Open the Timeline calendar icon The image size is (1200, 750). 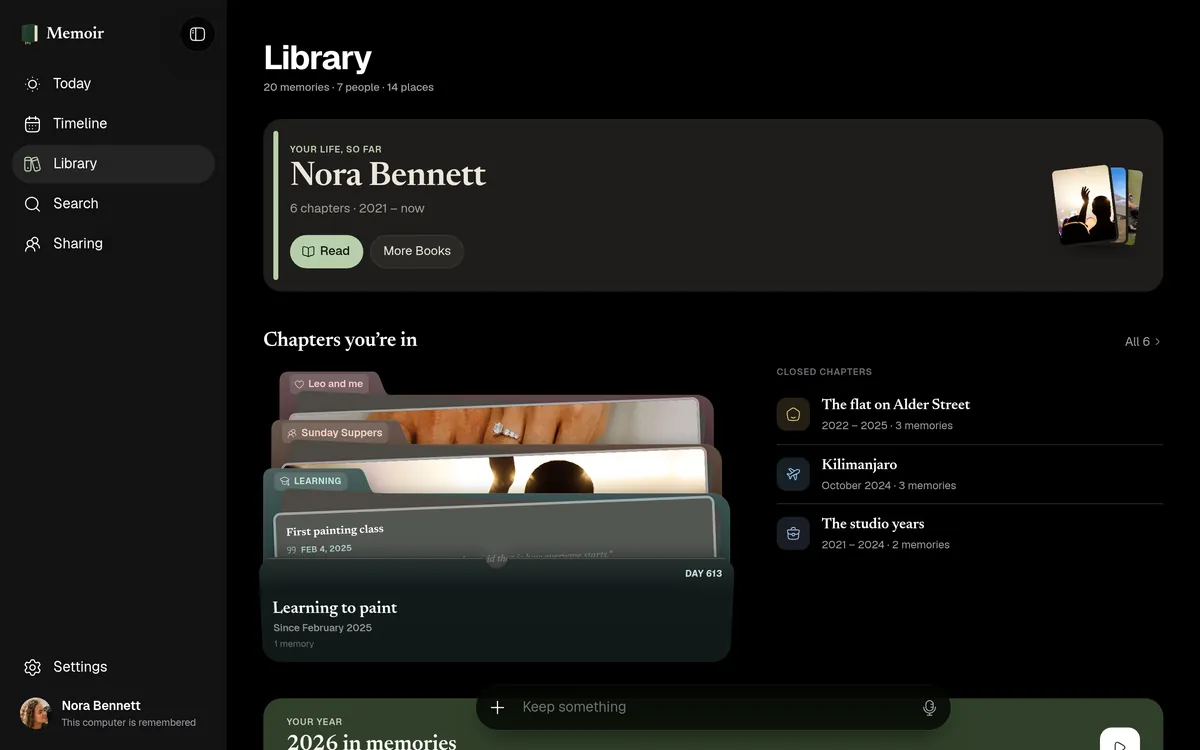point(32,124)
